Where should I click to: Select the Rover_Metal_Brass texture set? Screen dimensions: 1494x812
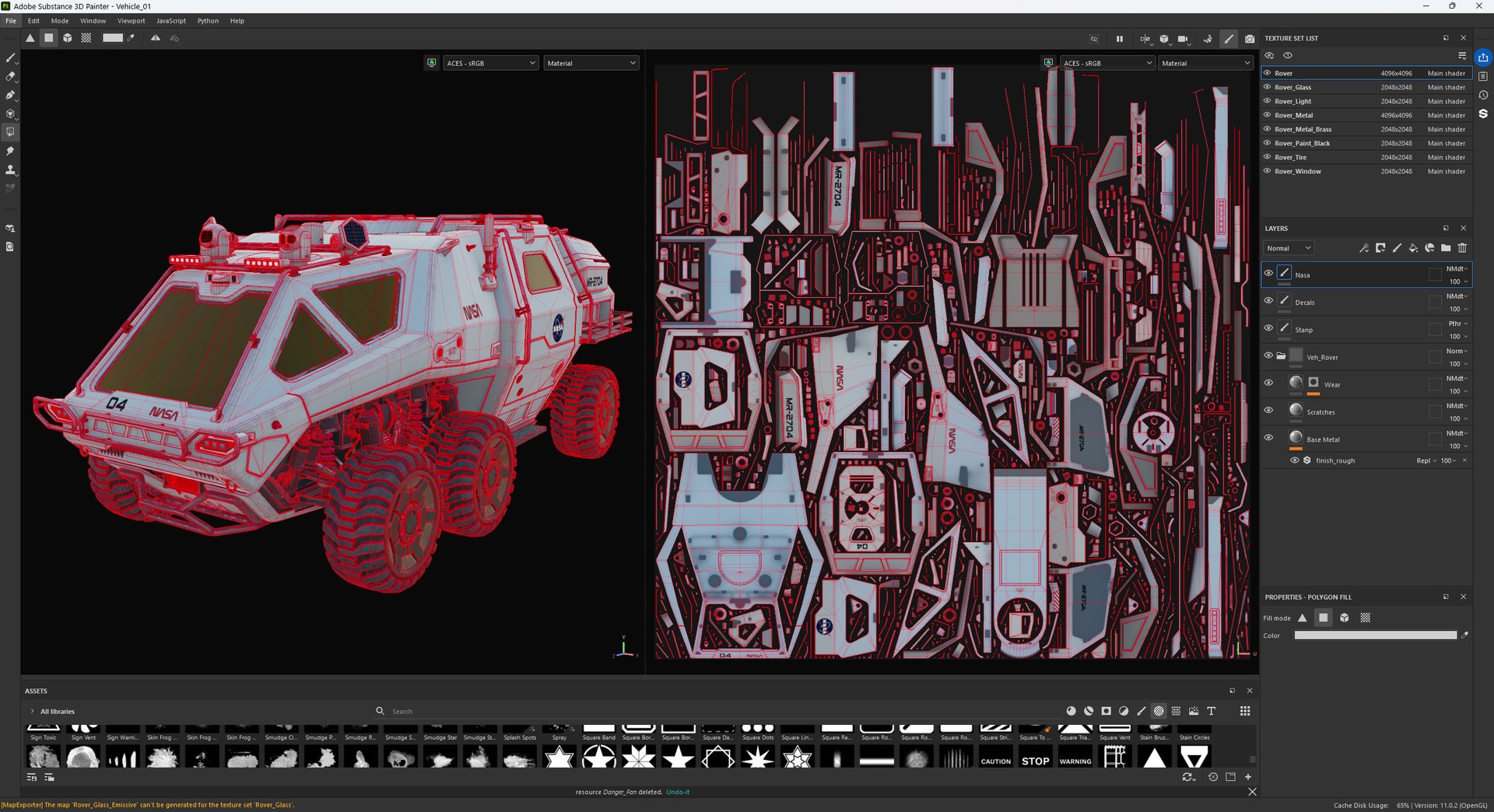point(1366,129)
